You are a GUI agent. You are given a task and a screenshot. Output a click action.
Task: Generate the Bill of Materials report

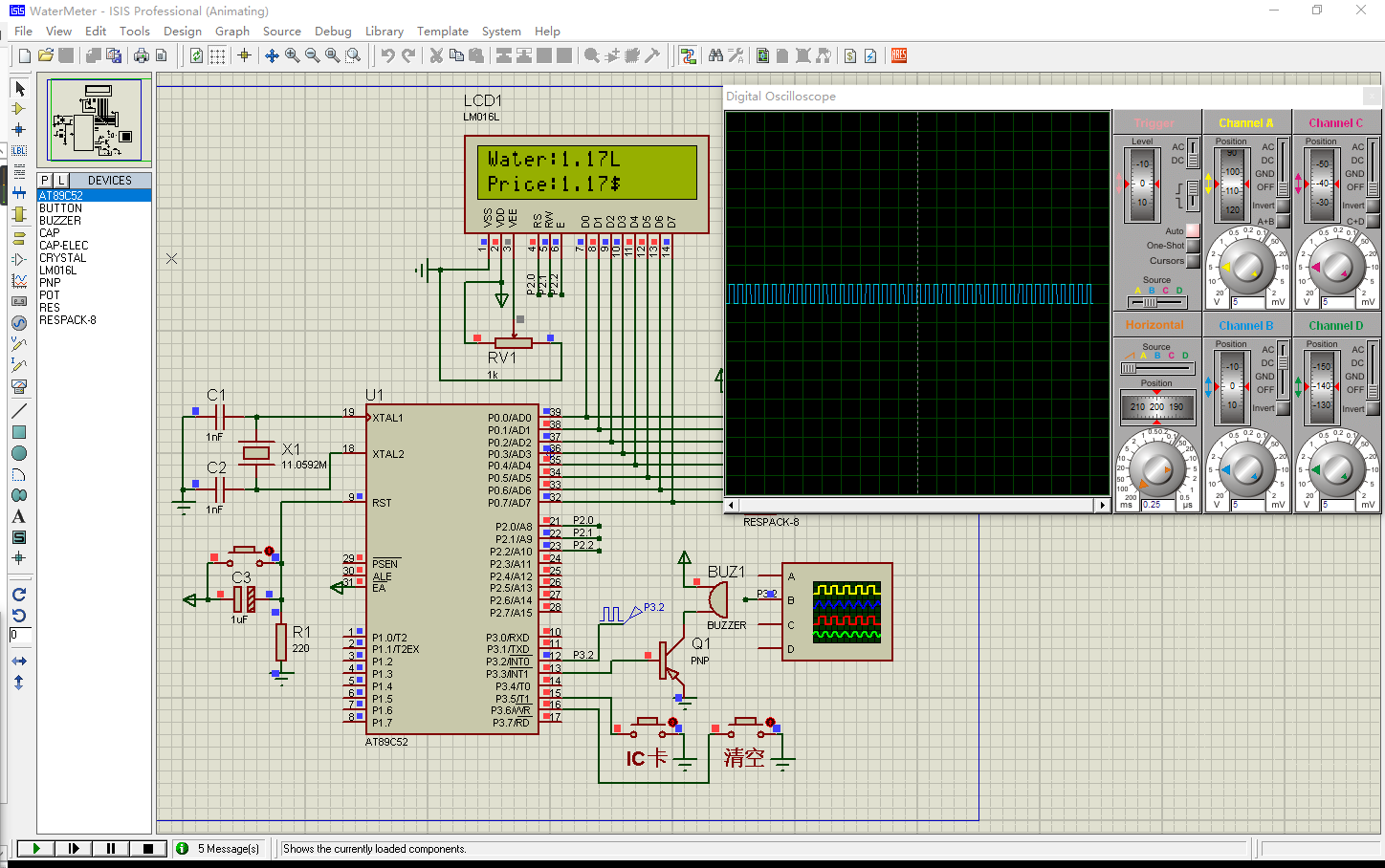click(850, 55)
